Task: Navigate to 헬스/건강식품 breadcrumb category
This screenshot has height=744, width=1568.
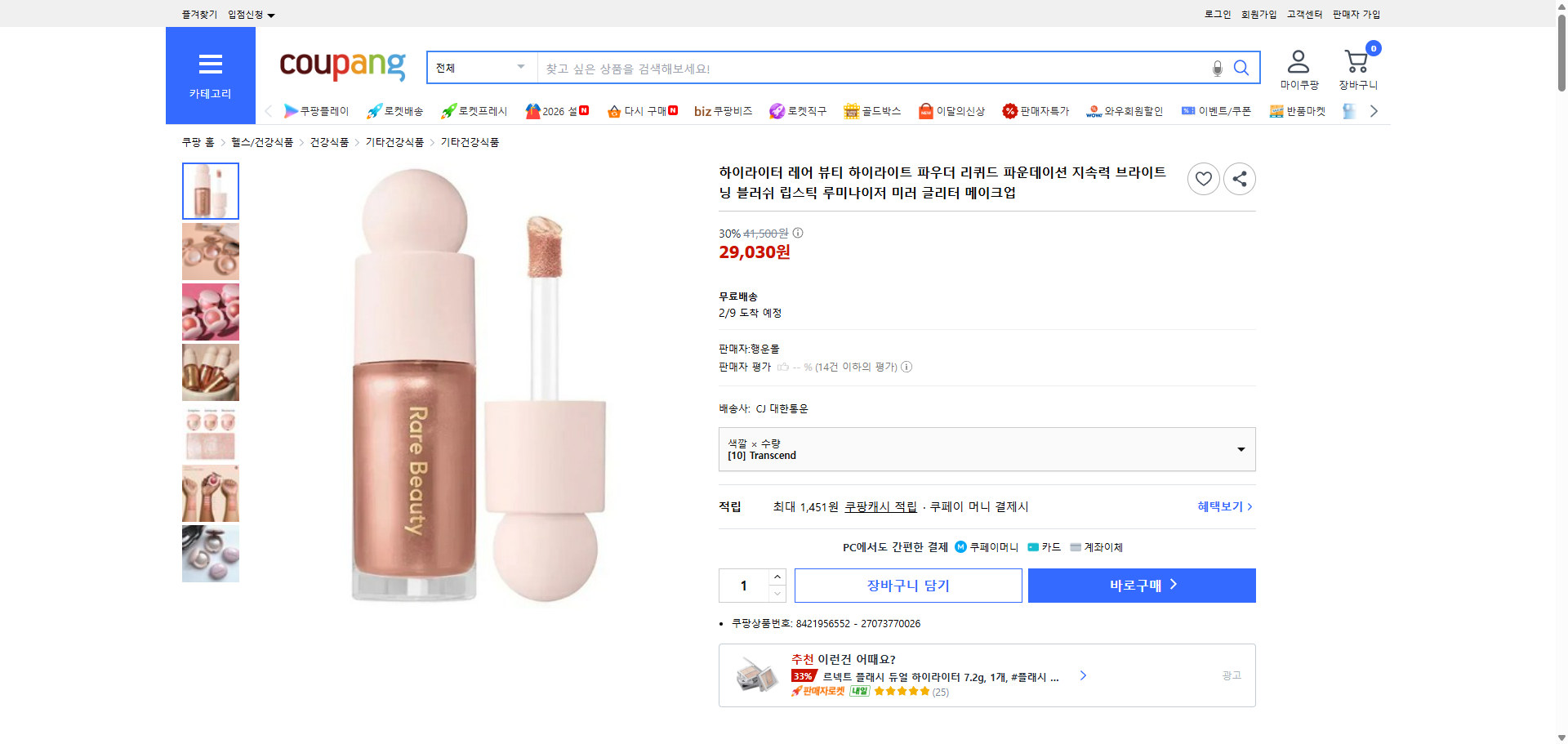Action: [262, 141]
